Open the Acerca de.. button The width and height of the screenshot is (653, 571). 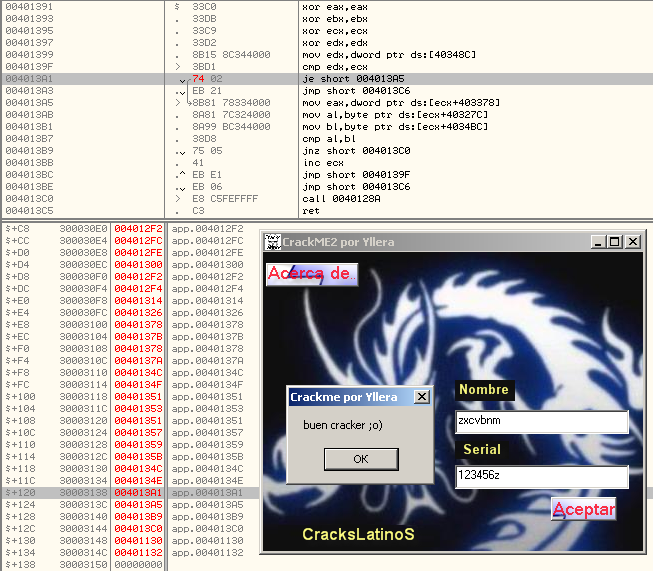[311, 273]
